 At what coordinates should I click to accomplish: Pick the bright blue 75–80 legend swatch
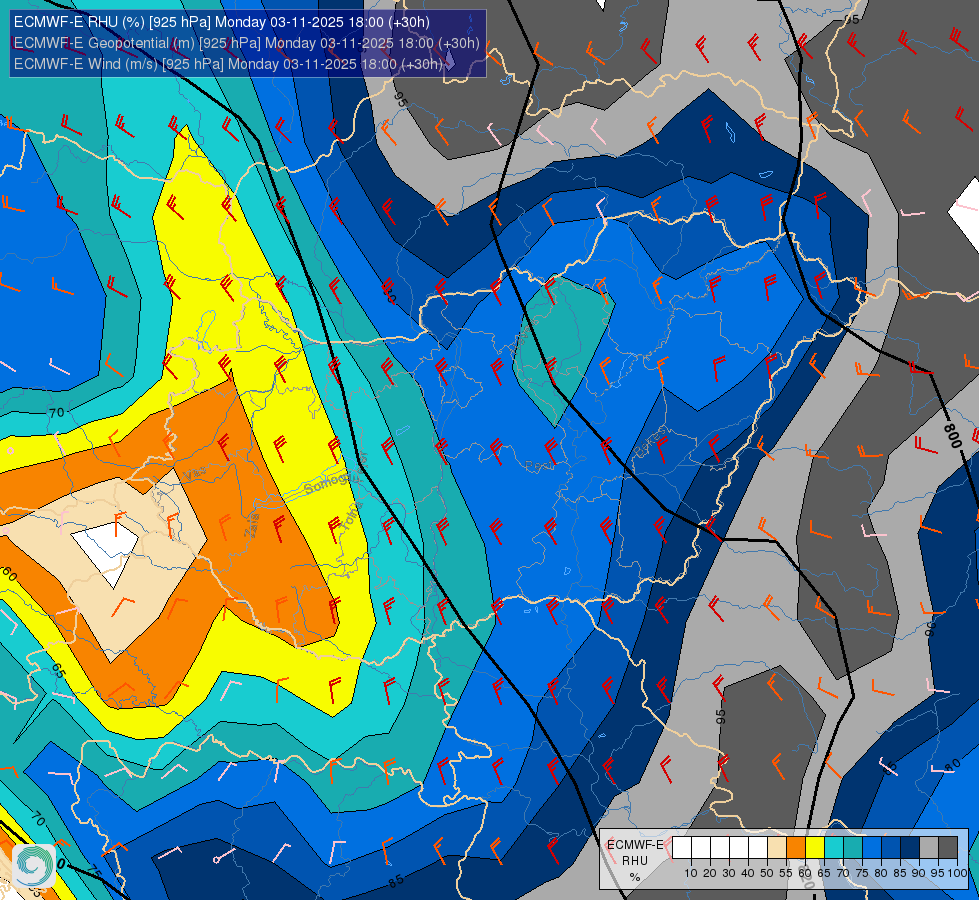pyautogui.click(x=872, y=847)
